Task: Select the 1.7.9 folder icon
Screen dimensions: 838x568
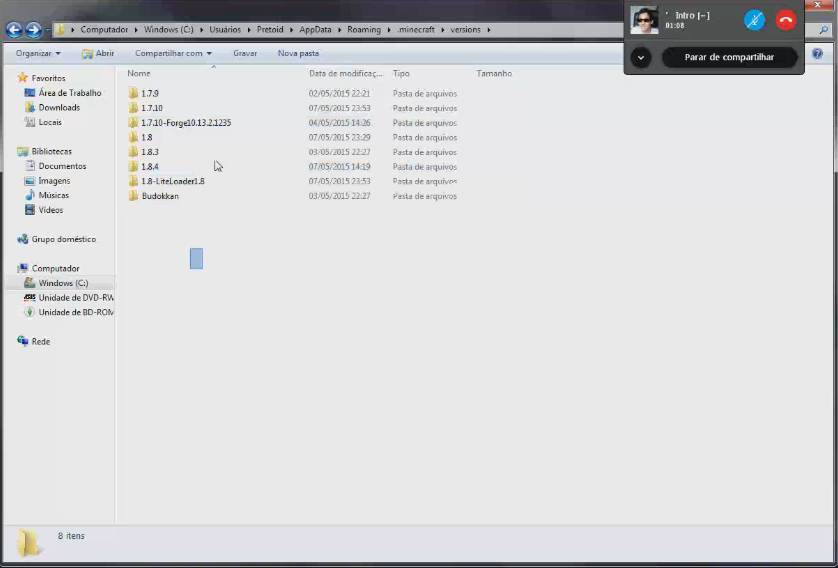Action: 133,93
